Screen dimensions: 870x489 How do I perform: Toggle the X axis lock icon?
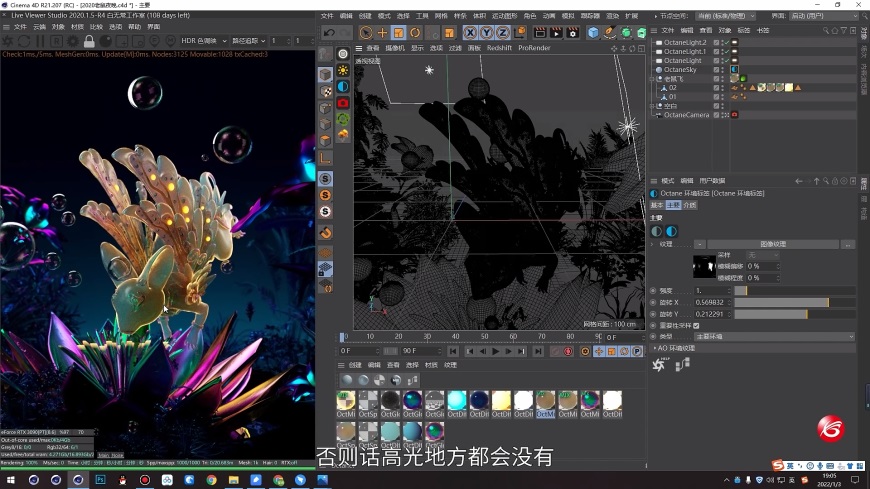point(470,33)
